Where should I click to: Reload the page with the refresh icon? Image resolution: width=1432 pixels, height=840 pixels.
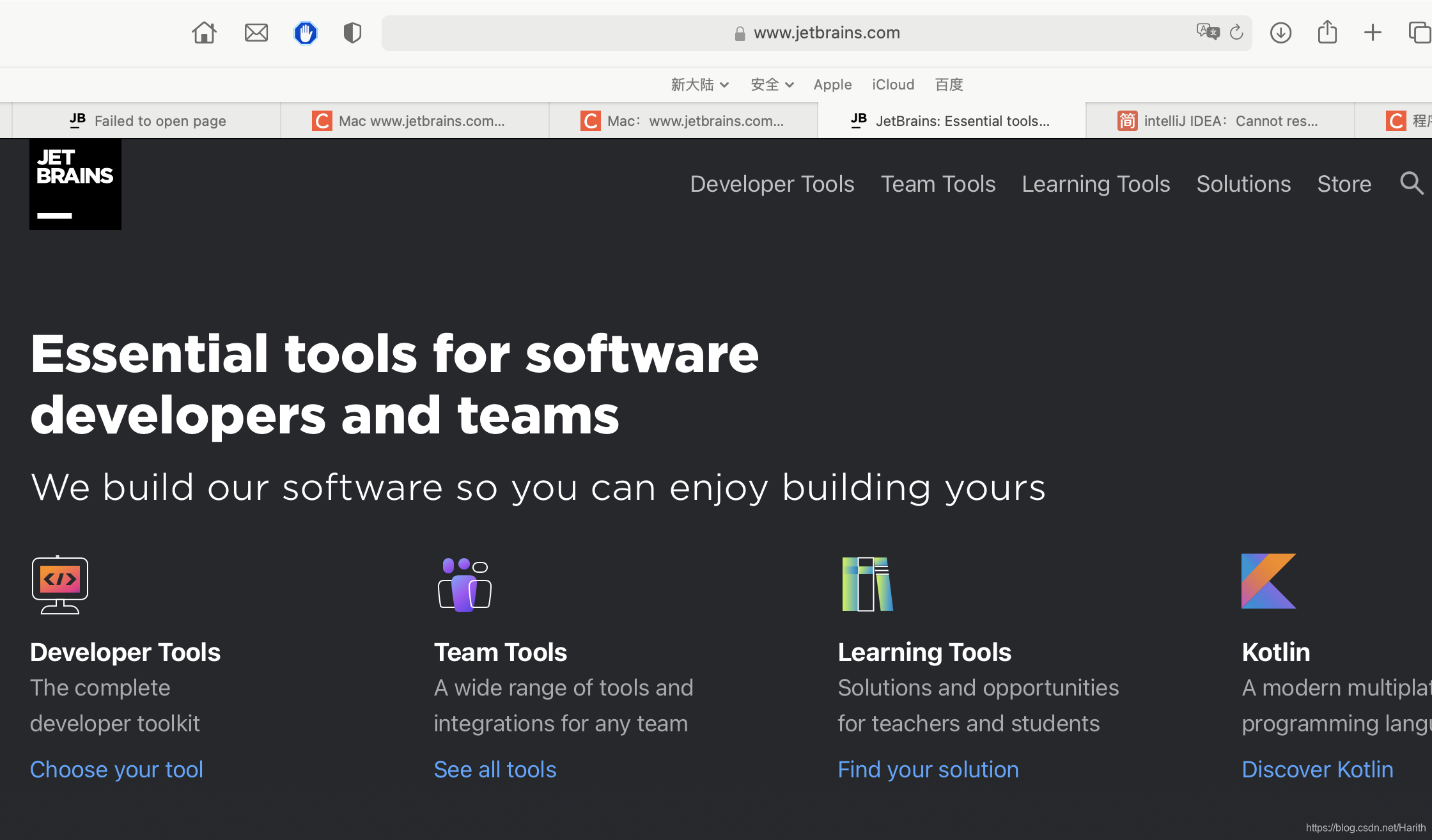[x=1236, y=32]
